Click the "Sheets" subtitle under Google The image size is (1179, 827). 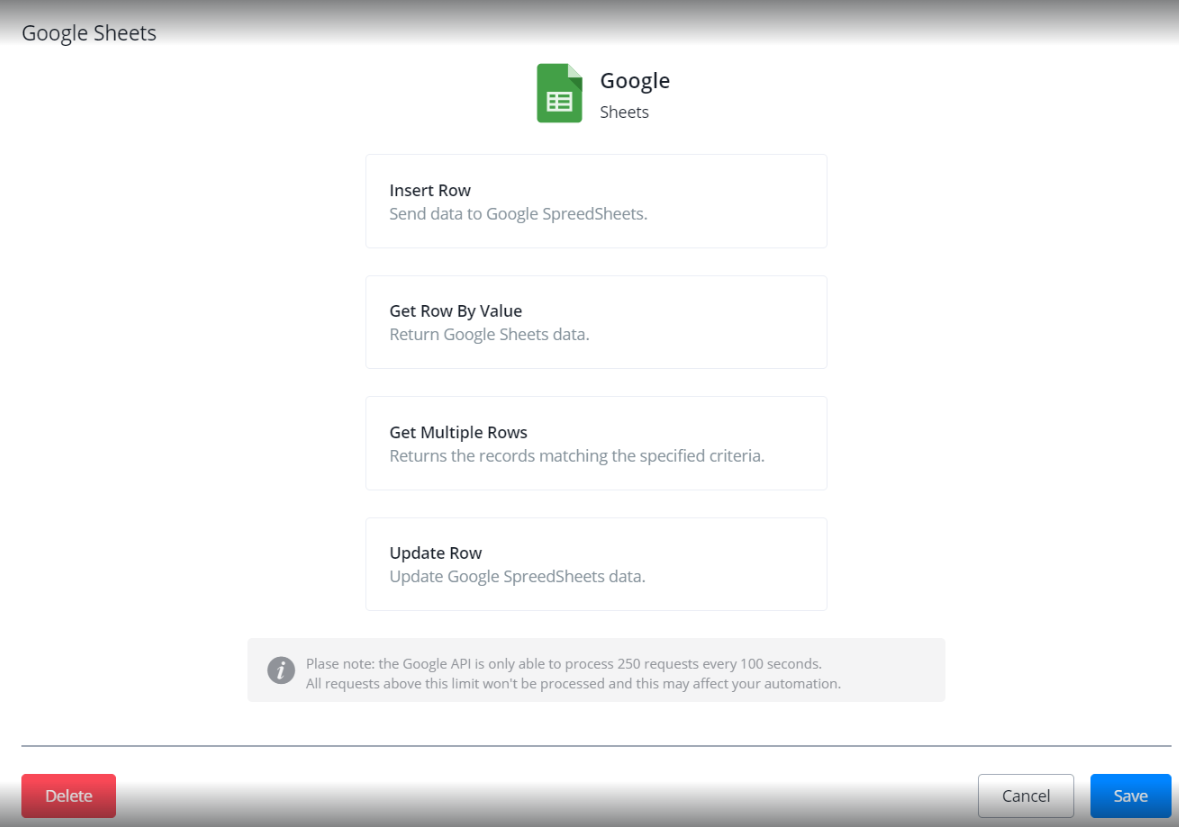[x=624, y=112]
